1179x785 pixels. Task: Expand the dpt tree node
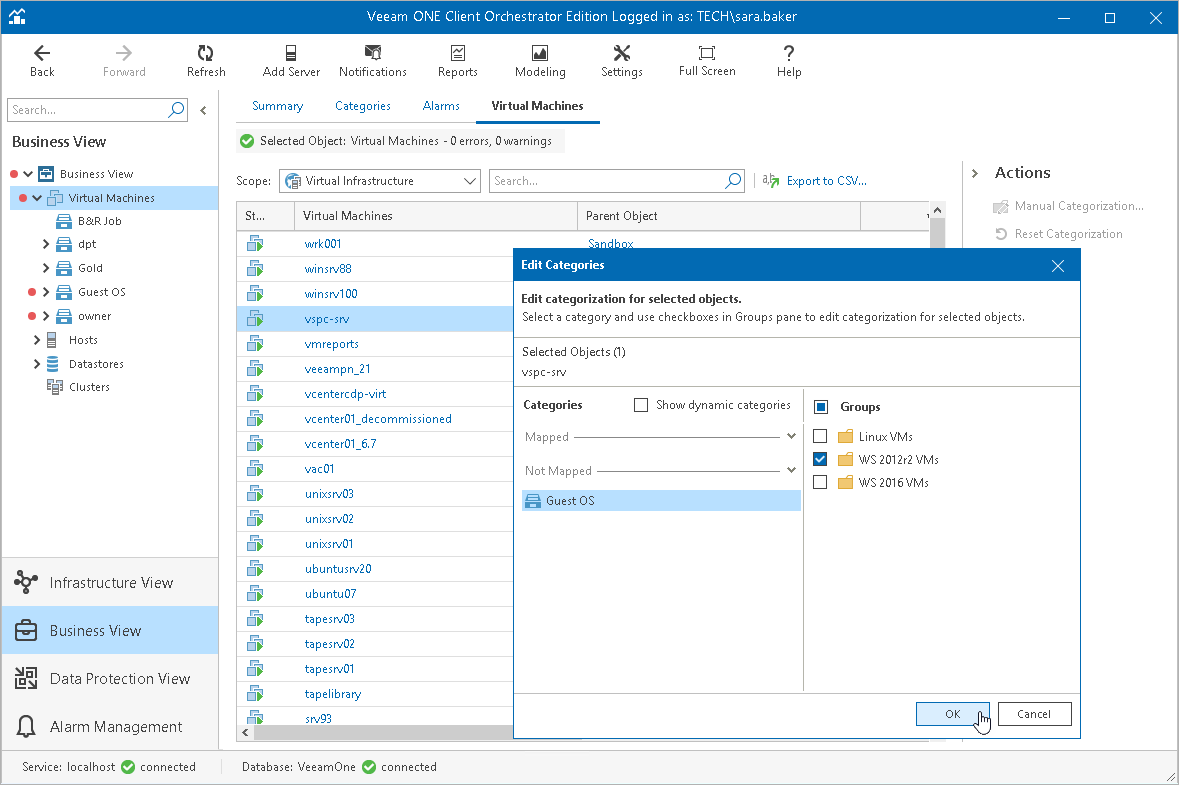point(46,244)
